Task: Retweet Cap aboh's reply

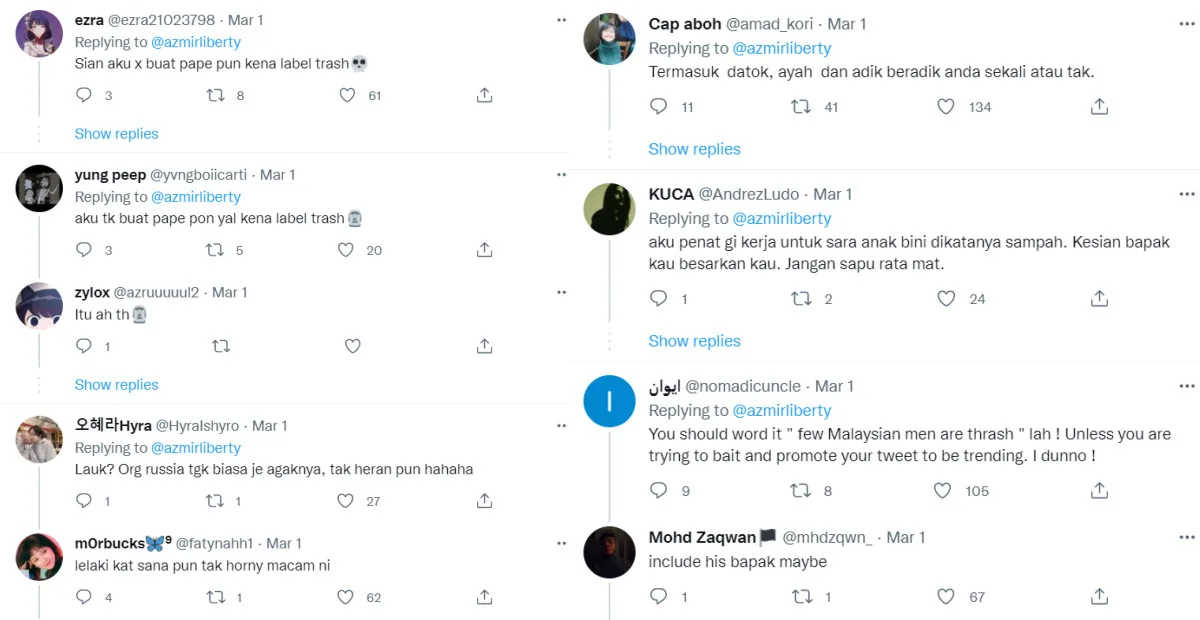Action: tap(801, 107)
